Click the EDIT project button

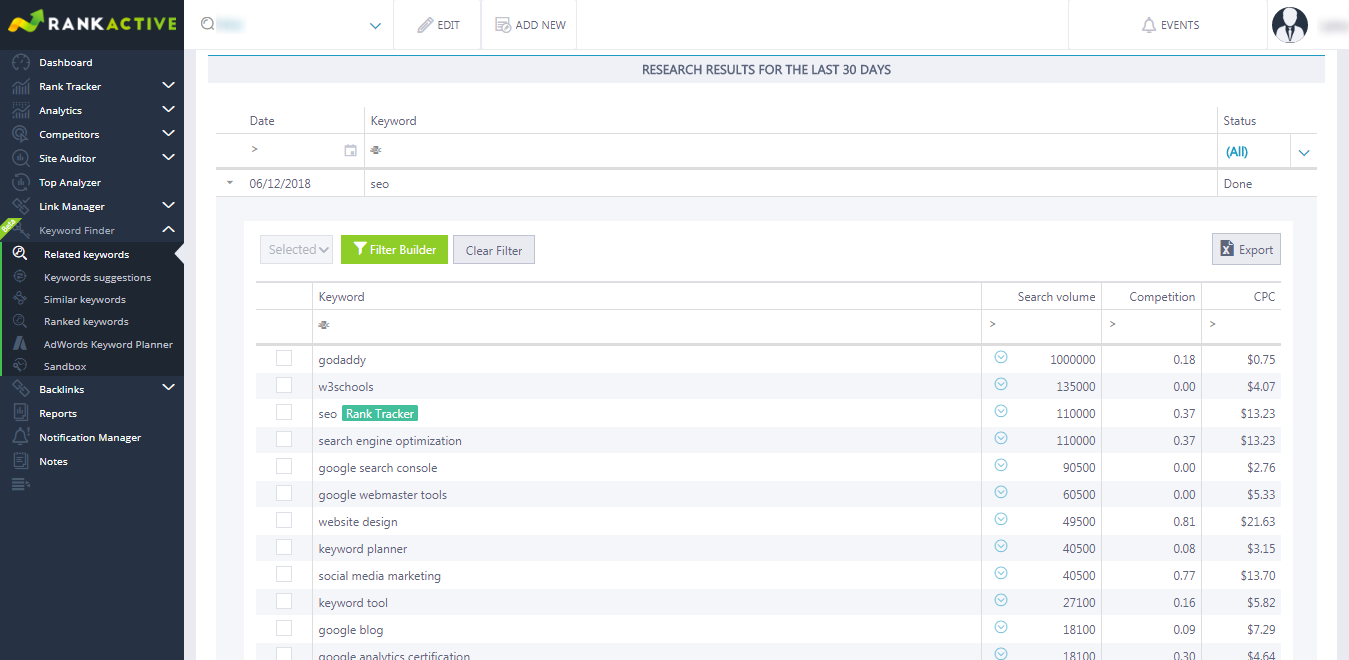coord(439,25)
